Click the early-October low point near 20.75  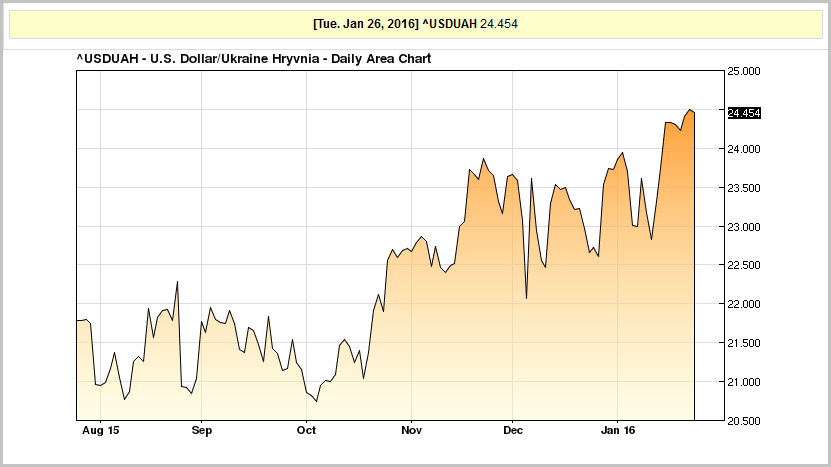316,401
